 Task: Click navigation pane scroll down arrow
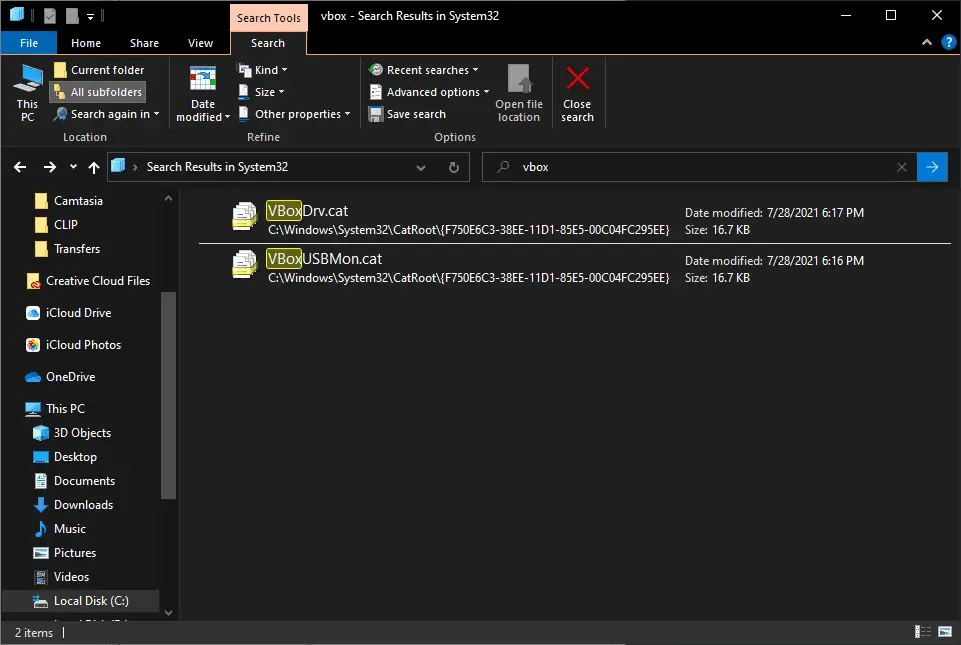point(169,613)
